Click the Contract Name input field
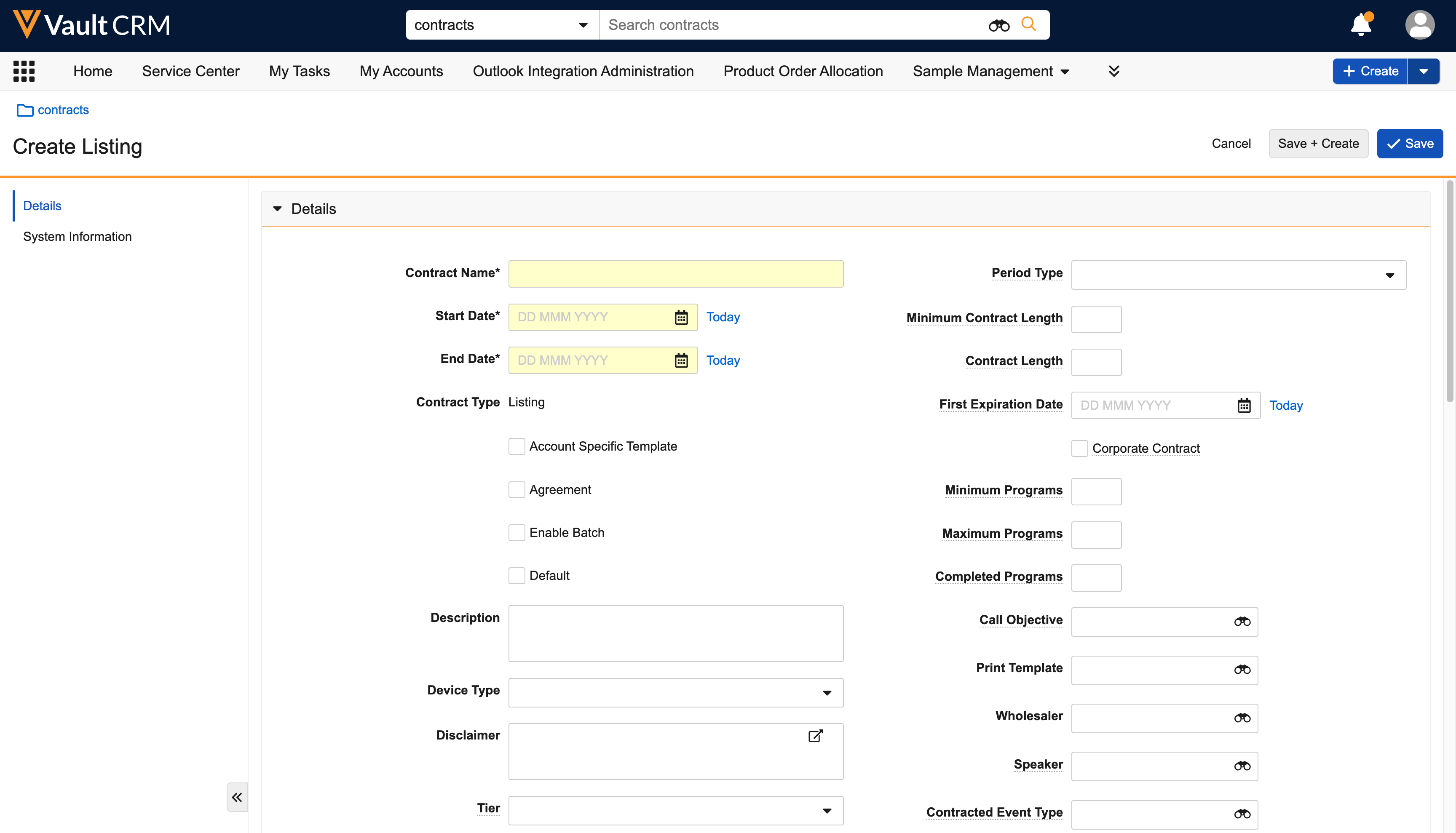This screenshot has height=833, width=1456. (x=675, y=274)
